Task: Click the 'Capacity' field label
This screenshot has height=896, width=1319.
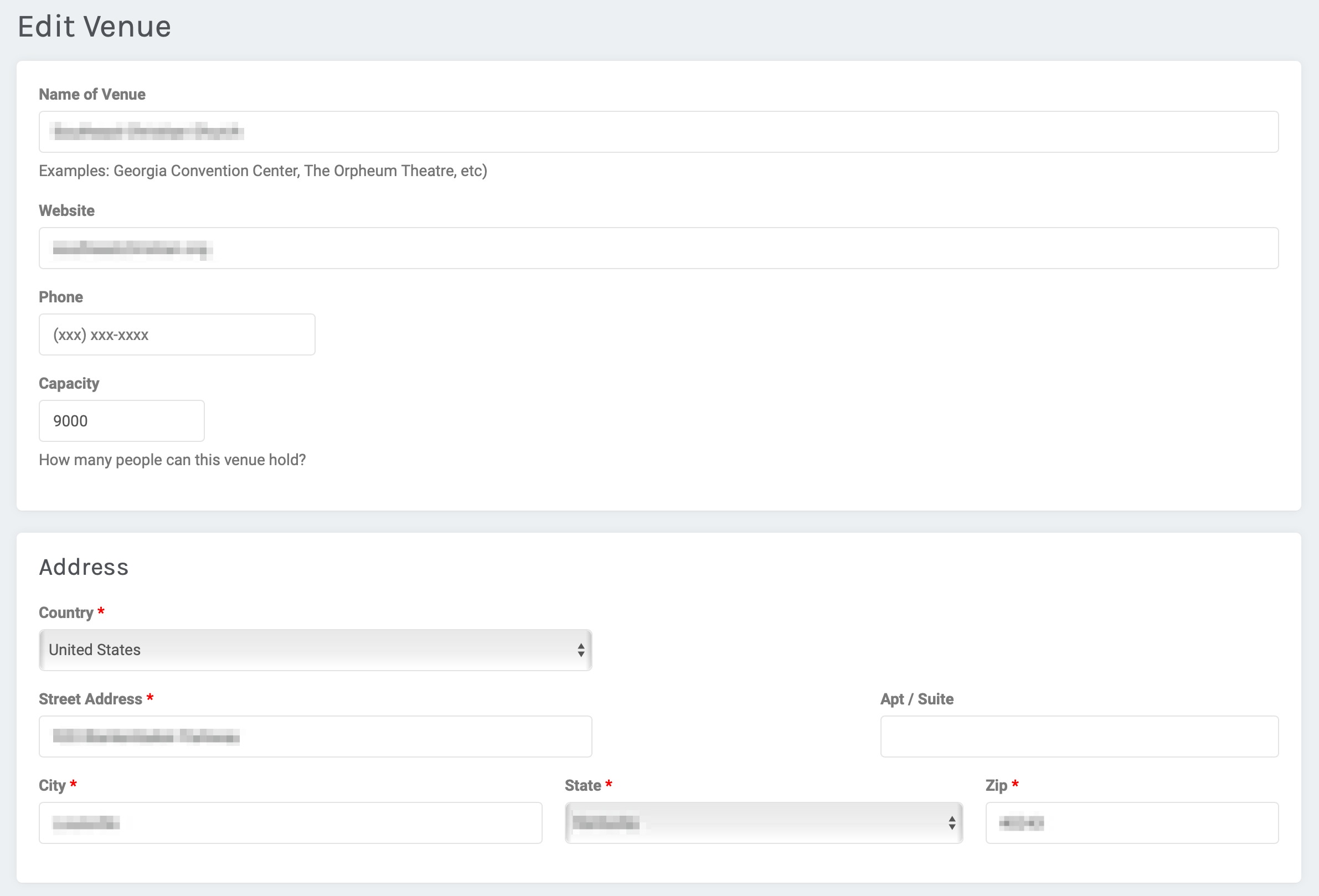Action: (x=69, y=383)
